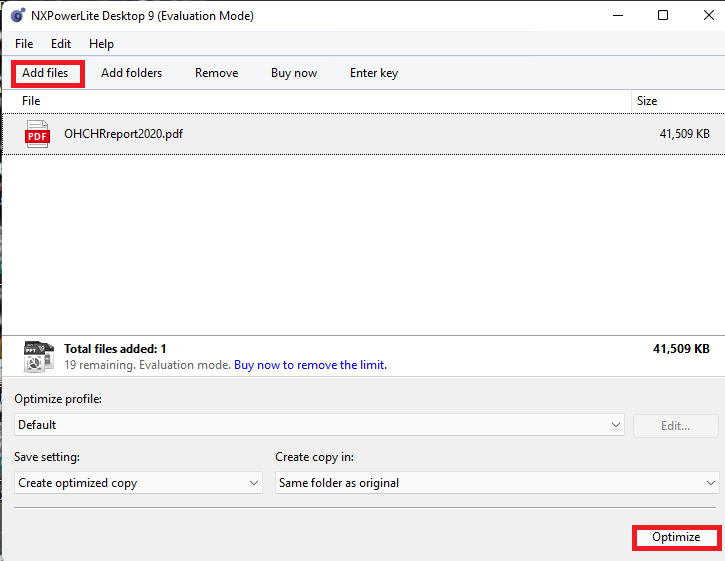Image resolution: width=725 pixels, height=561 pixels.
Task: Open the Save setting dropdown
Action: tap(139, 483)
